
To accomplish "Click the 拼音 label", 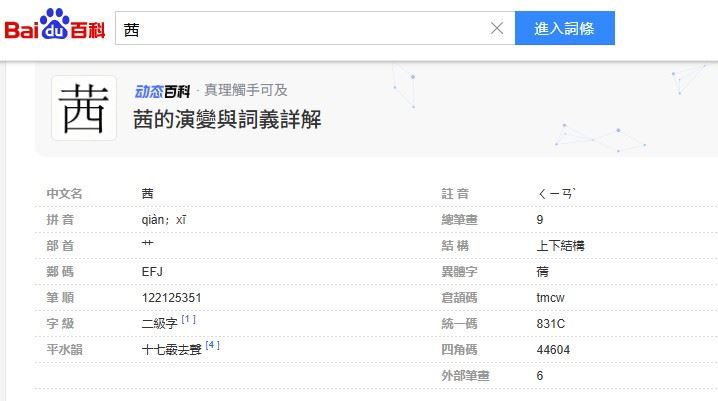I will click(60, 220).
